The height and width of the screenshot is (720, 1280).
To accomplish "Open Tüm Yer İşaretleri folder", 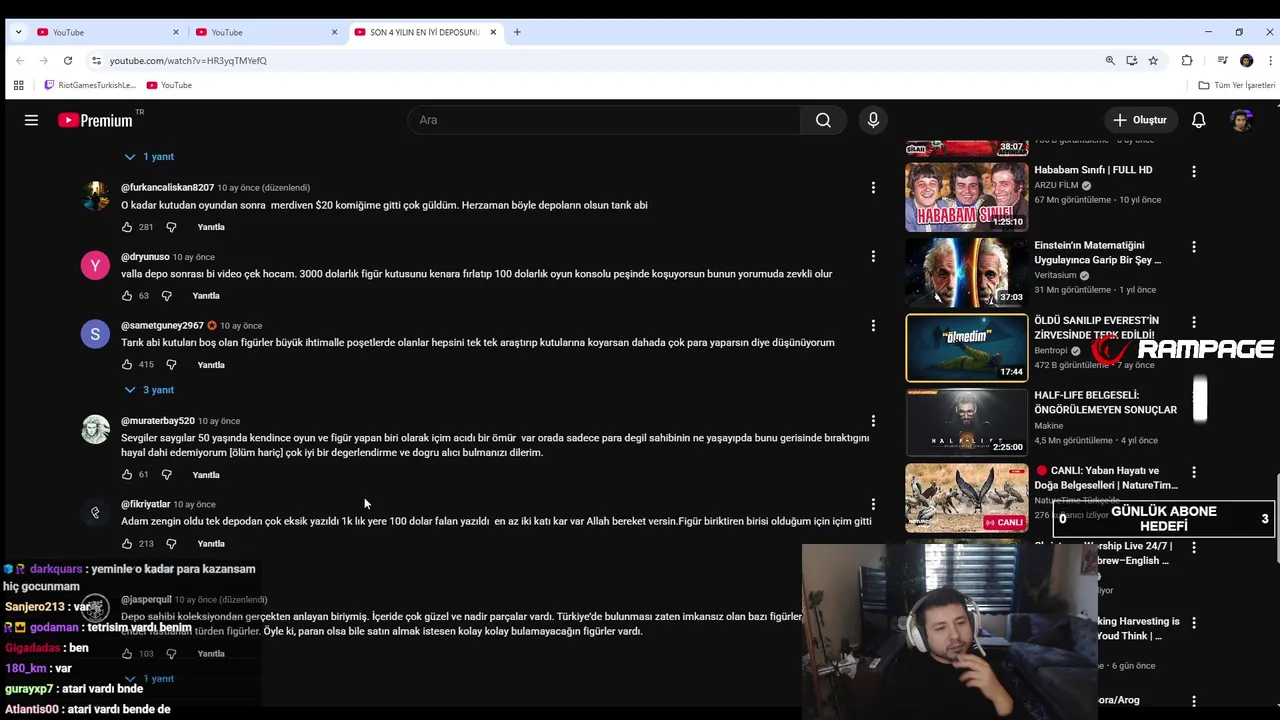I will click(x=1237, y=85).
